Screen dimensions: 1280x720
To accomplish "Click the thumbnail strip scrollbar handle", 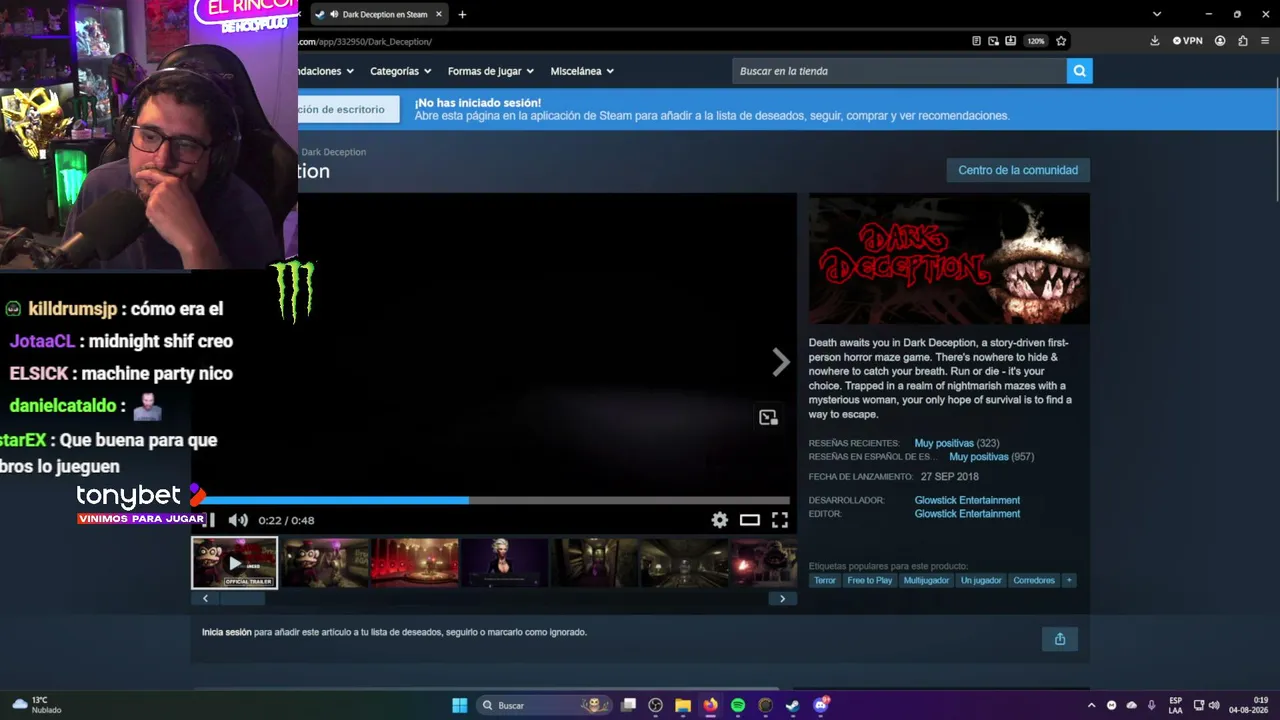I will click(x=242, y=598).
